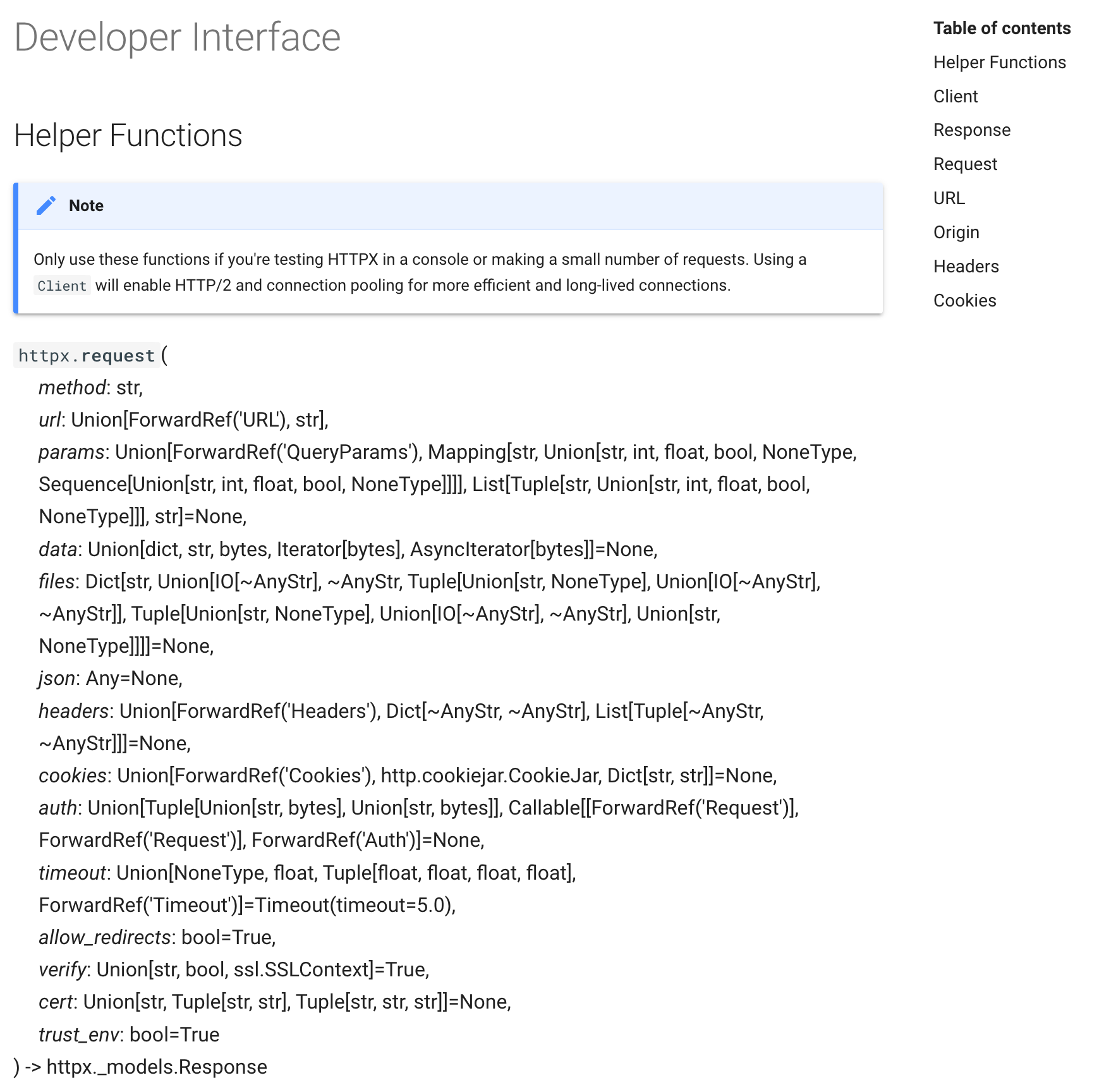This screenshot has width=1116, height=1092.
Task: Click the 'verify' parameter name
Action: pyautogui.click(x=63, y=969)
